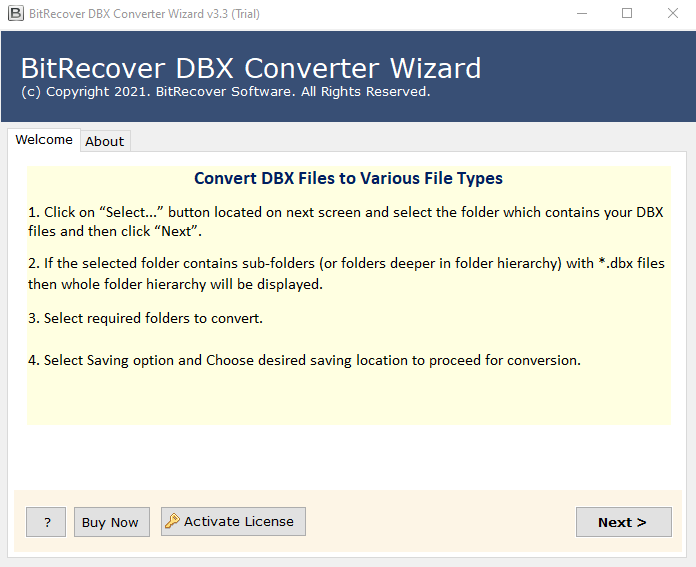Click the Buy Now button
The height and width of the screenshot is (567, 696).
coord(111,522)
